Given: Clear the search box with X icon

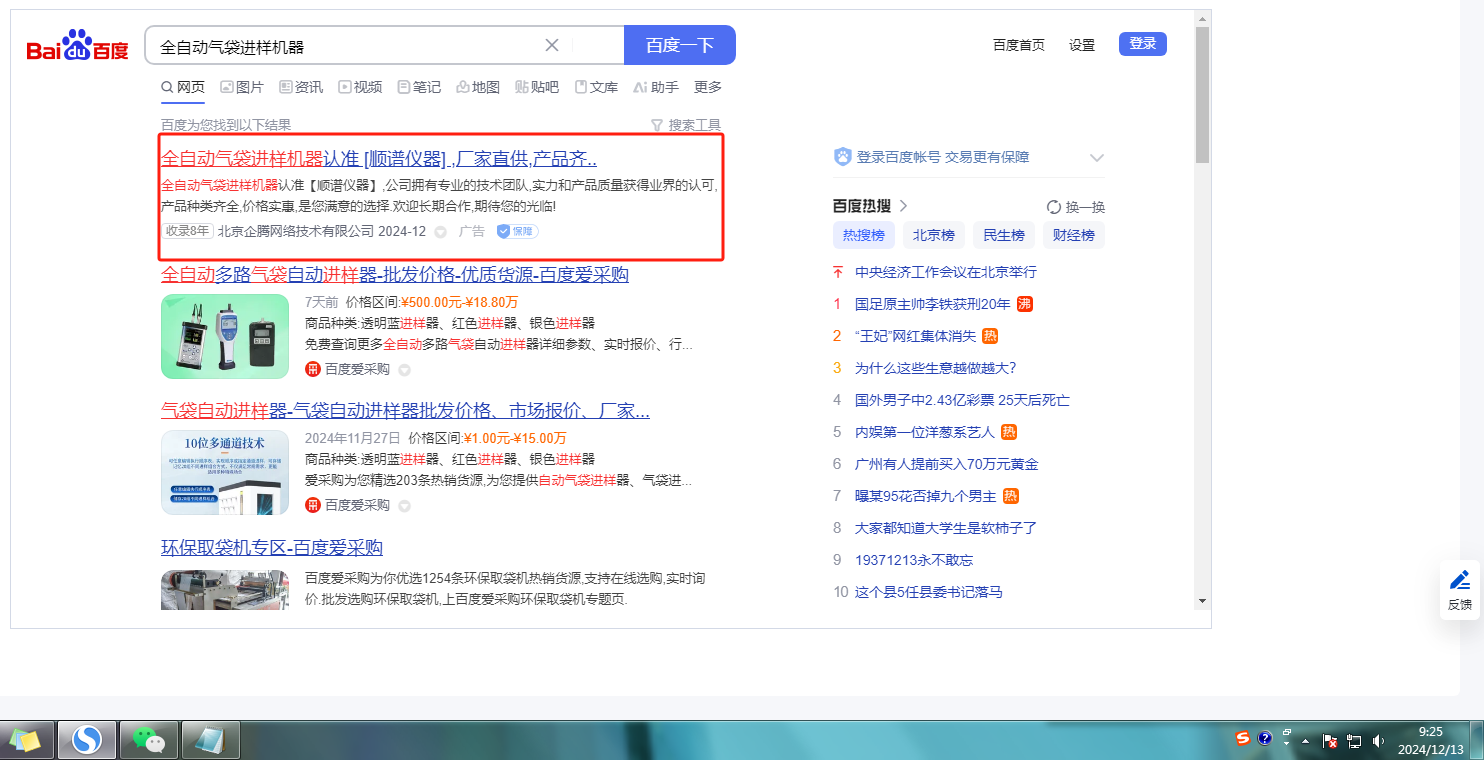Looking at the screenshot, I should pyautogui.click(x=551, y=45).
